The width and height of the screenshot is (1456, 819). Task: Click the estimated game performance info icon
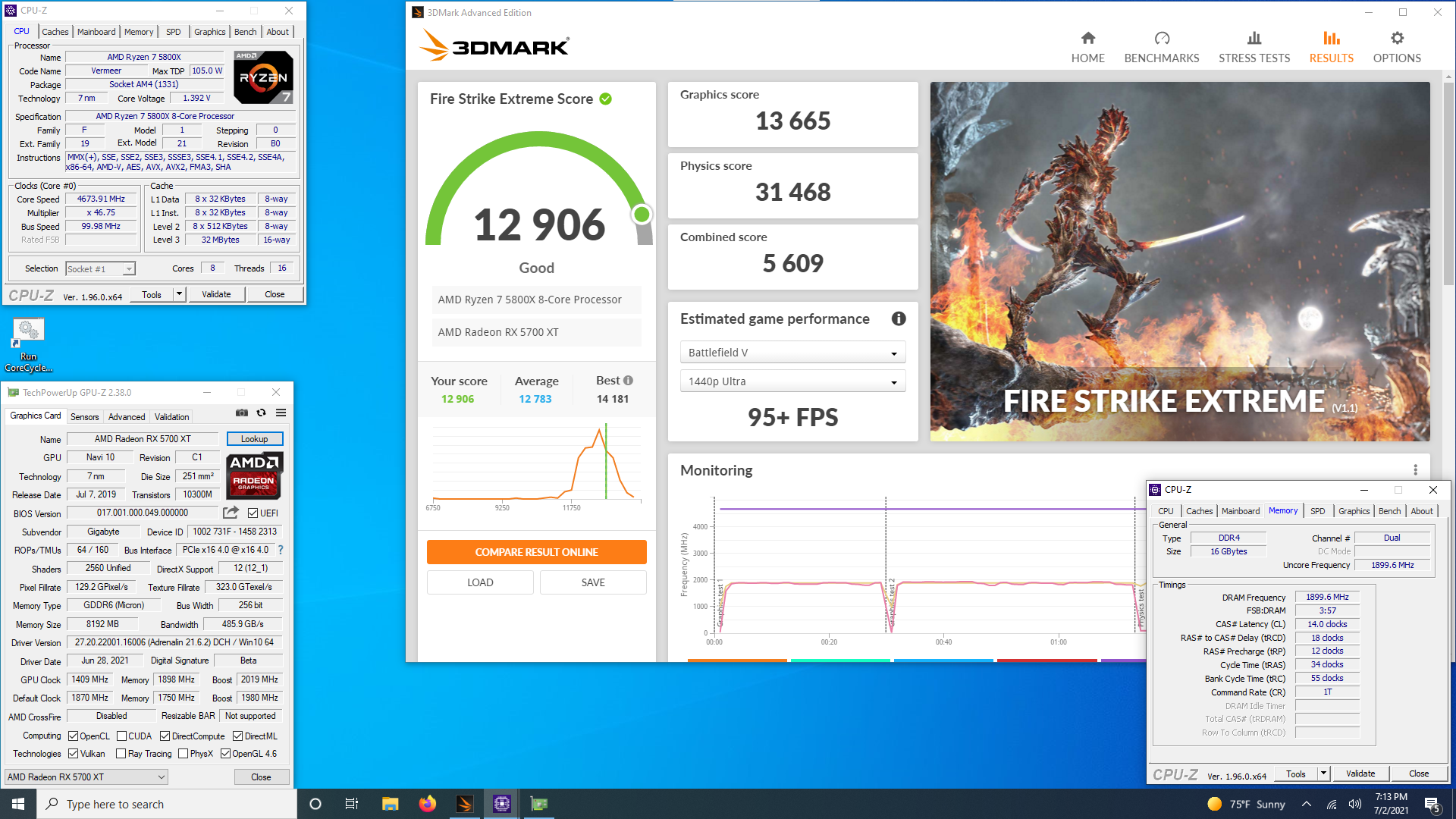899,318
